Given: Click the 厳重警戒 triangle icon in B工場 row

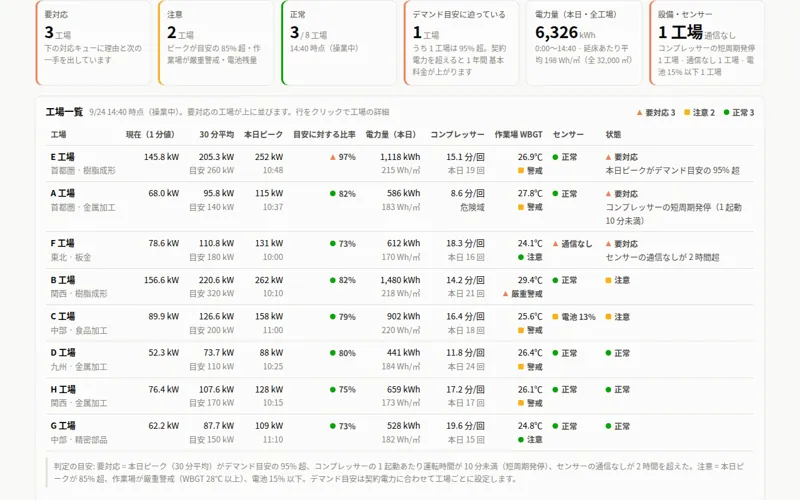Looking at the screenshot, I should point(505,294).
